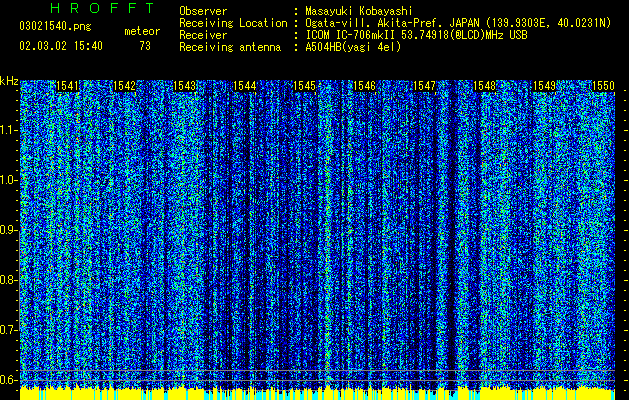The height and width of the screenshot is (400, 629).
Task: Click the 1544 time marker
Action: pyautogui.click(x=245, y=86)
